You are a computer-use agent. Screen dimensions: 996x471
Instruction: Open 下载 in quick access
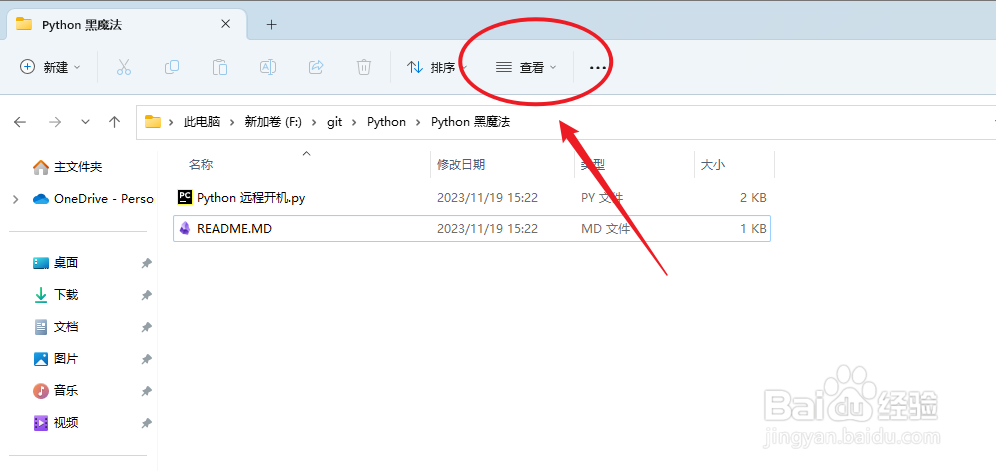click(x=66, y=295)
